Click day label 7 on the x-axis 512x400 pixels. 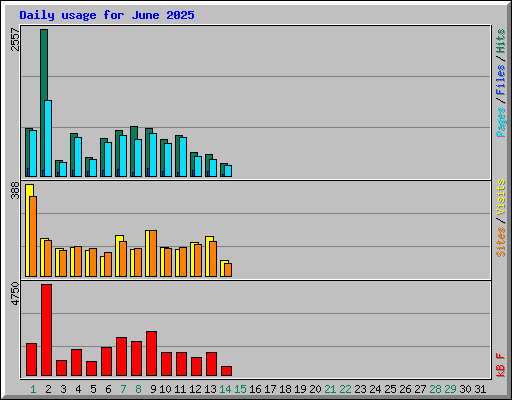(123, 389)
